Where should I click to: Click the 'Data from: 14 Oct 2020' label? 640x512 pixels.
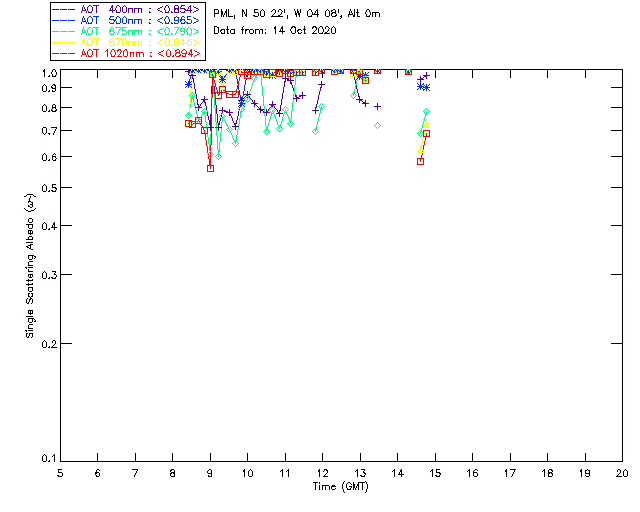coord(275,31)
